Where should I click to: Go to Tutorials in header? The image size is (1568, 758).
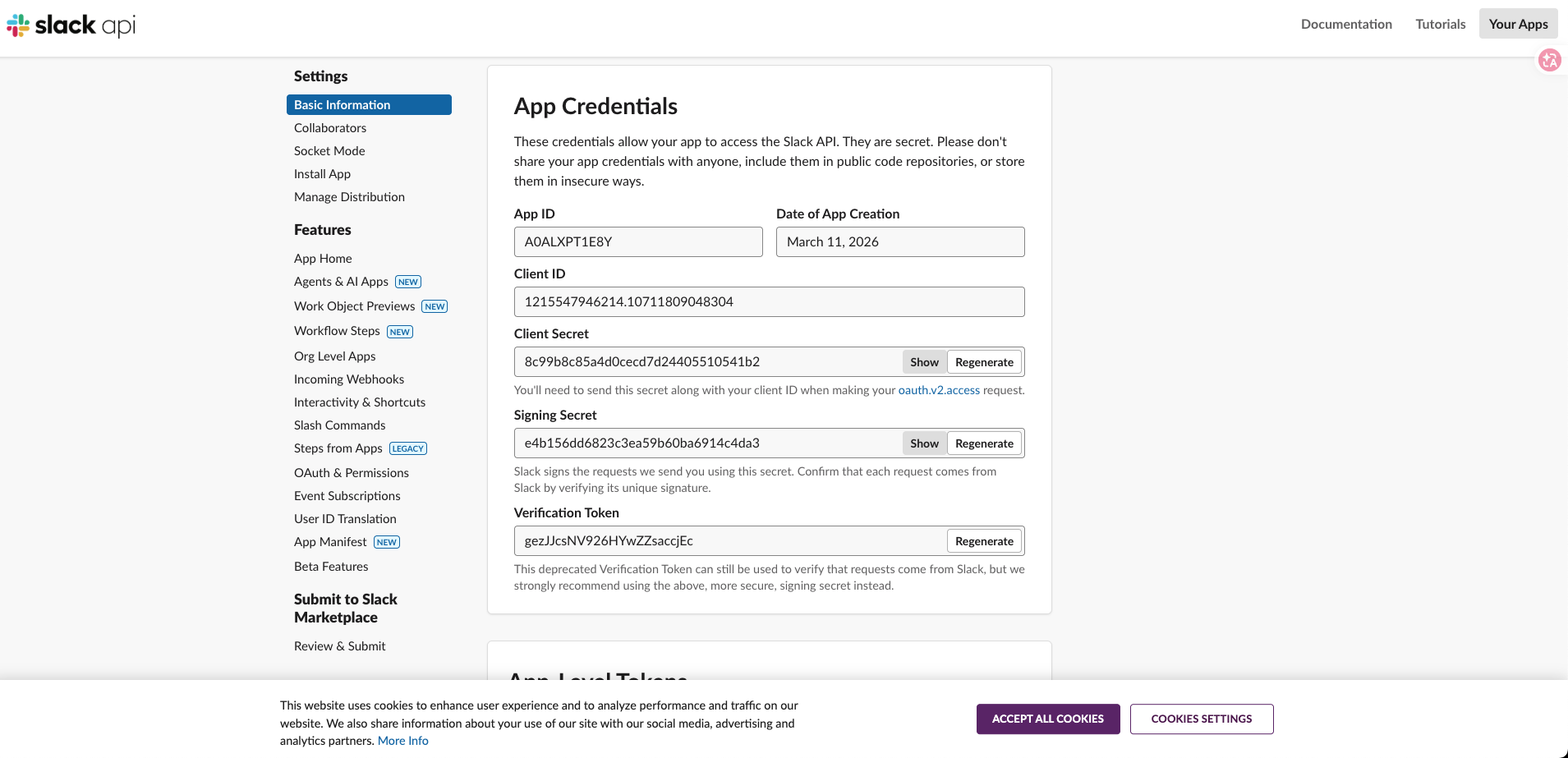pos(1440,24)
